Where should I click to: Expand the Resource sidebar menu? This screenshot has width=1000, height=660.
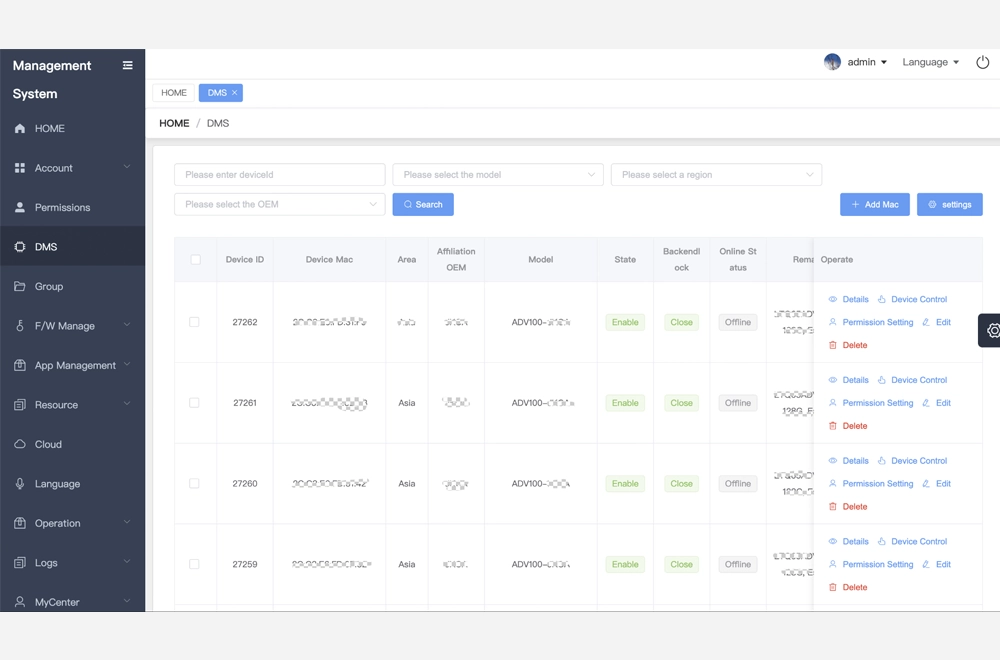72,405
